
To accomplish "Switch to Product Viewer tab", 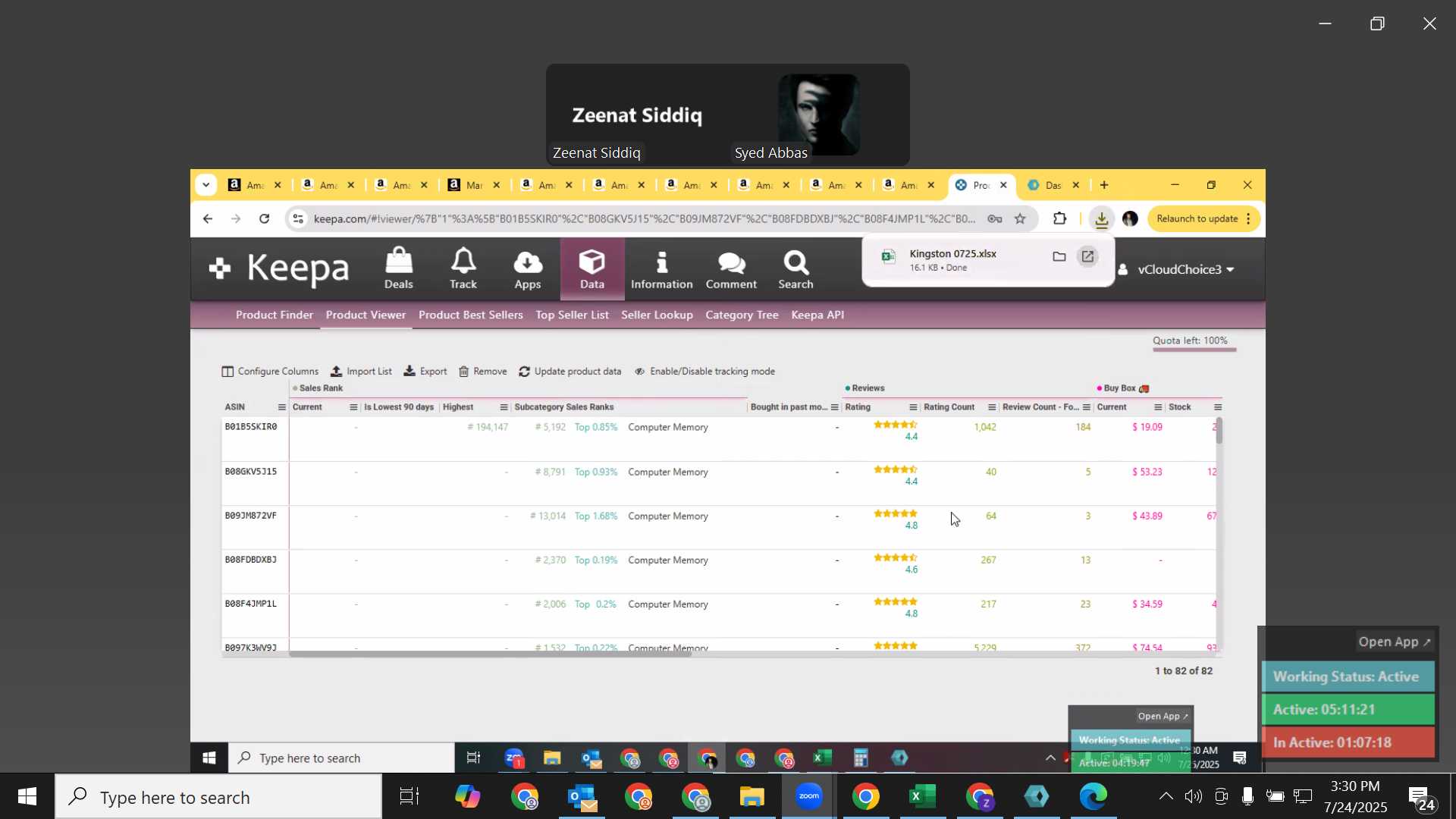I will (366, 315).
